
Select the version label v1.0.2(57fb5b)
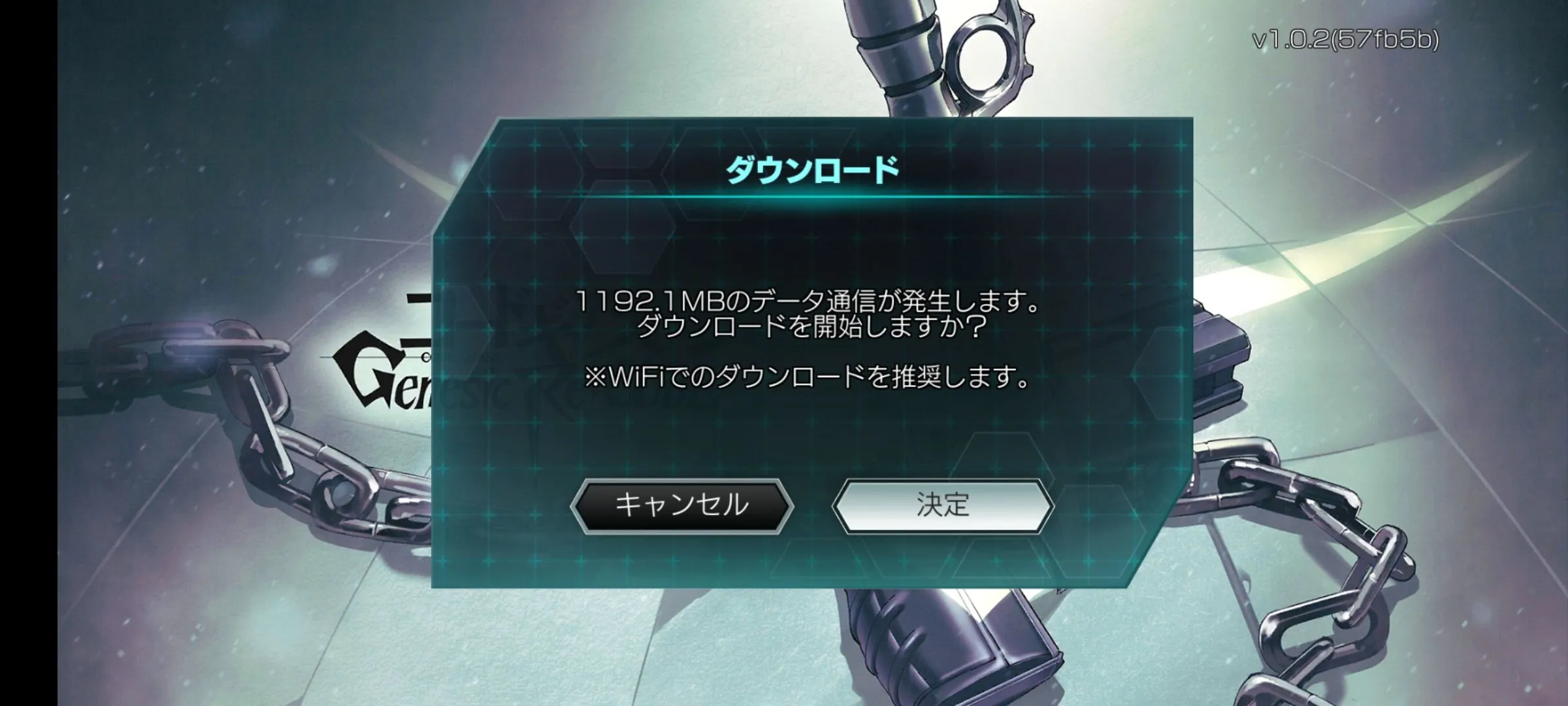pos(1345,40)
